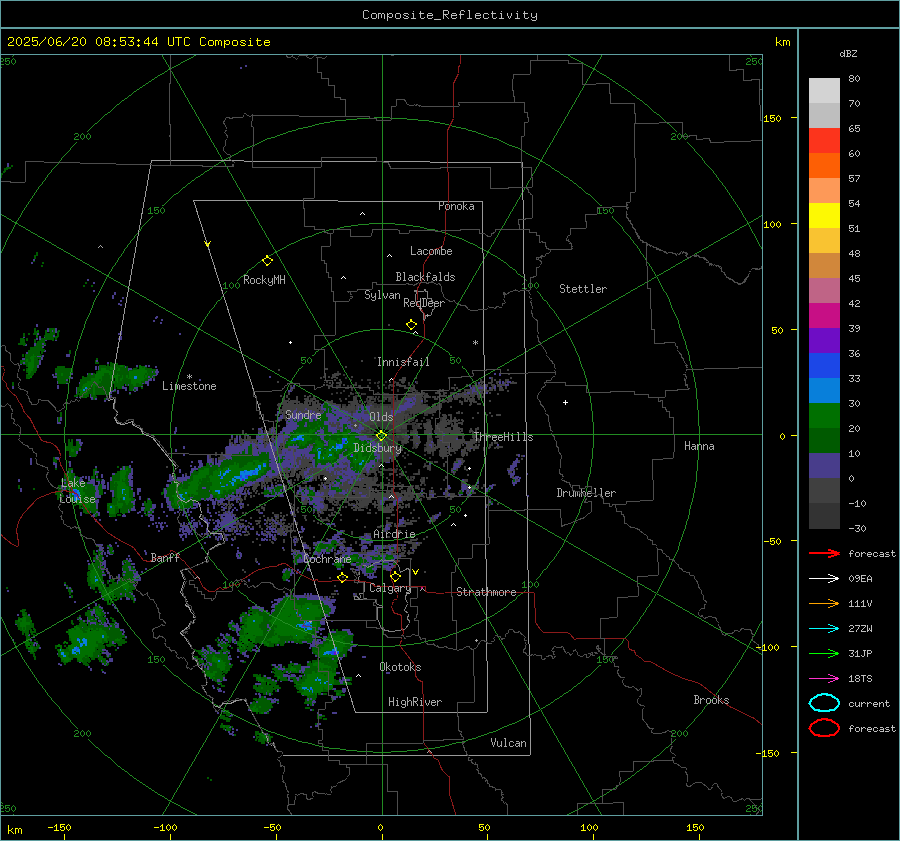Click the 51 dBZ yellow color swatch
Viewport: 900px width, 841px height.
[x=824, y=216]
